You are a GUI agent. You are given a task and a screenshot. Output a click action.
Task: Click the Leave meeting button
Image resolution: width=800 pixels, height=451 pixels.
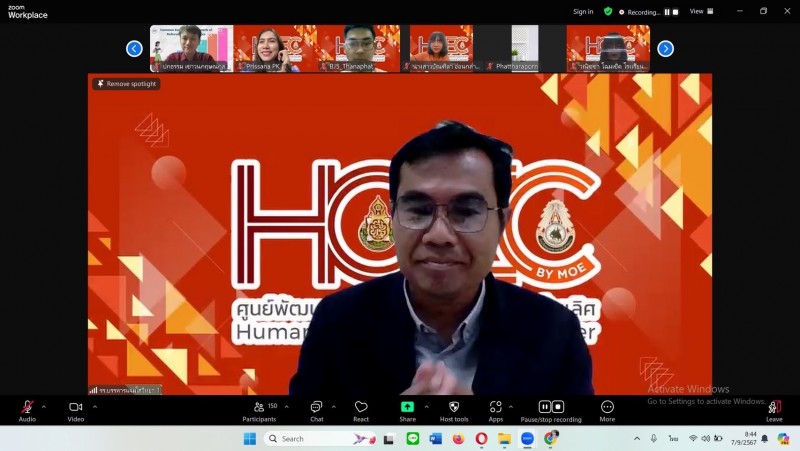[774, 411]
